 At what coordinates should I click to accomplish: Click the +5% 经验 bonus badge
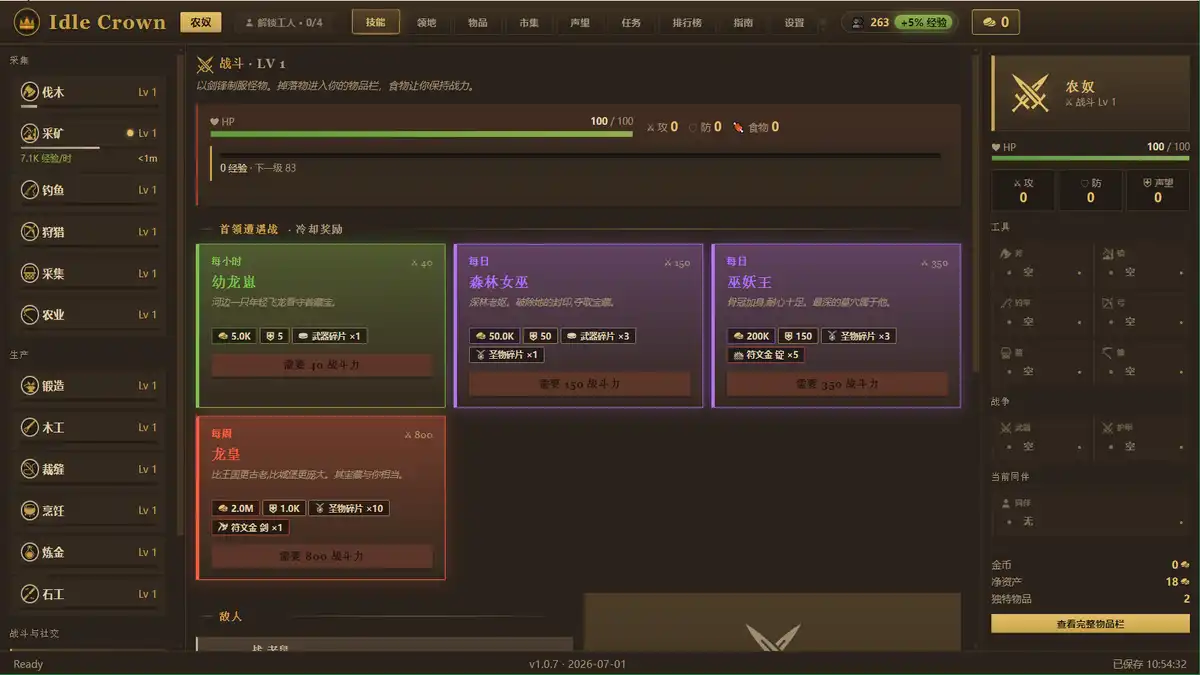tap(922, 22)
